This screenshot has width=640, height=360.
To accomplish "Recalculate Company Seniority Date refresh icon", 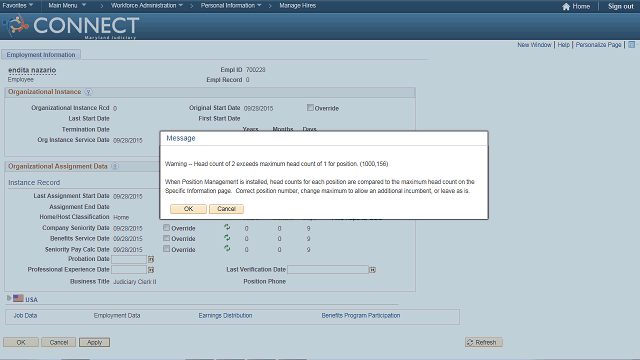I will pyautogui.click(x=227, y=227).
